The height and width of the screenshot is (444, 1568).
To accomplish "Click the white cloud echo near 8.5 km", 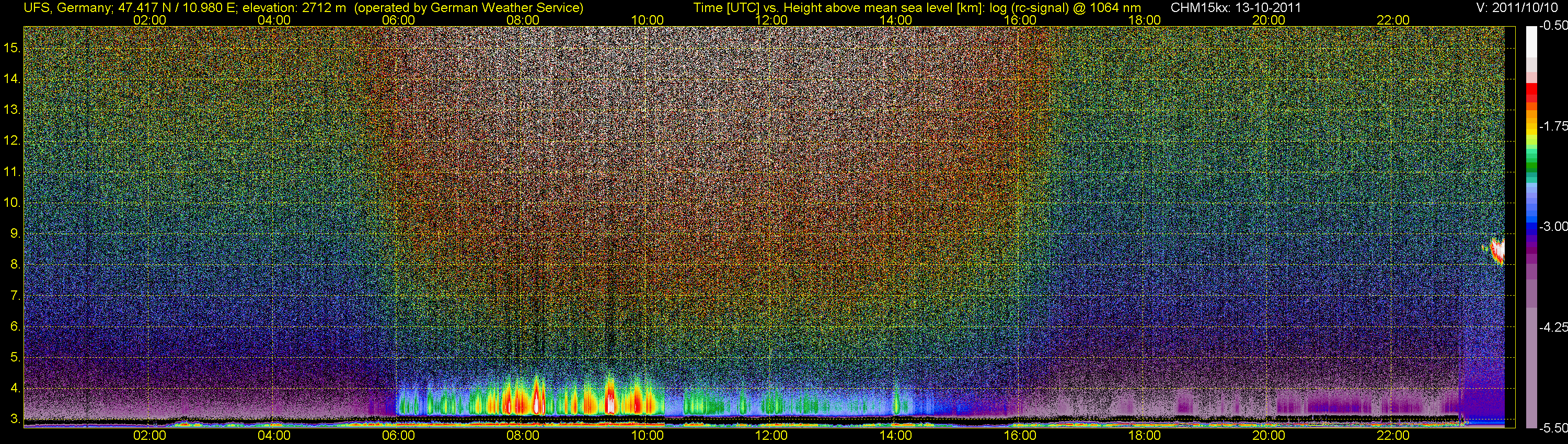I will [x=1496, y=251].
